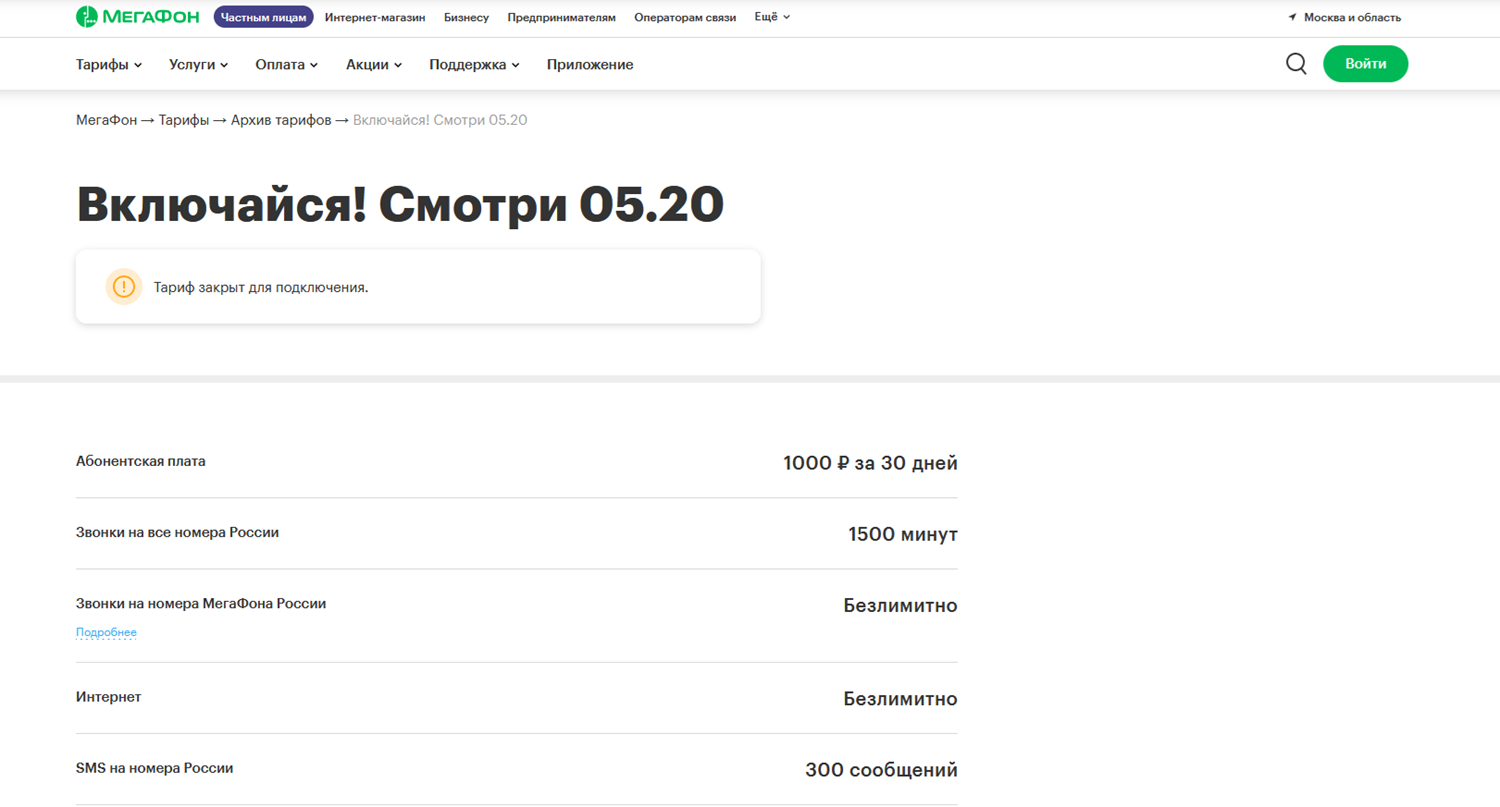Change region Москва и область
The height and width of the screenshot is (807, 1500).
1352,17
